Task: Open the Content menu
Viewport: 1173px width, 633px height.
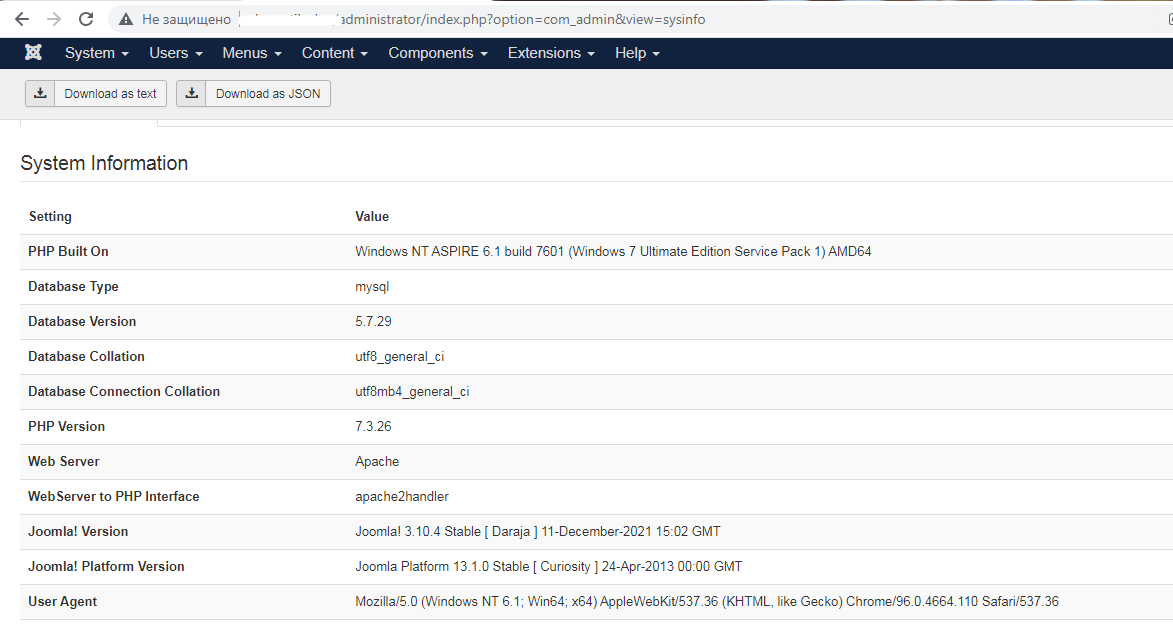Action: tap(334, 53)
